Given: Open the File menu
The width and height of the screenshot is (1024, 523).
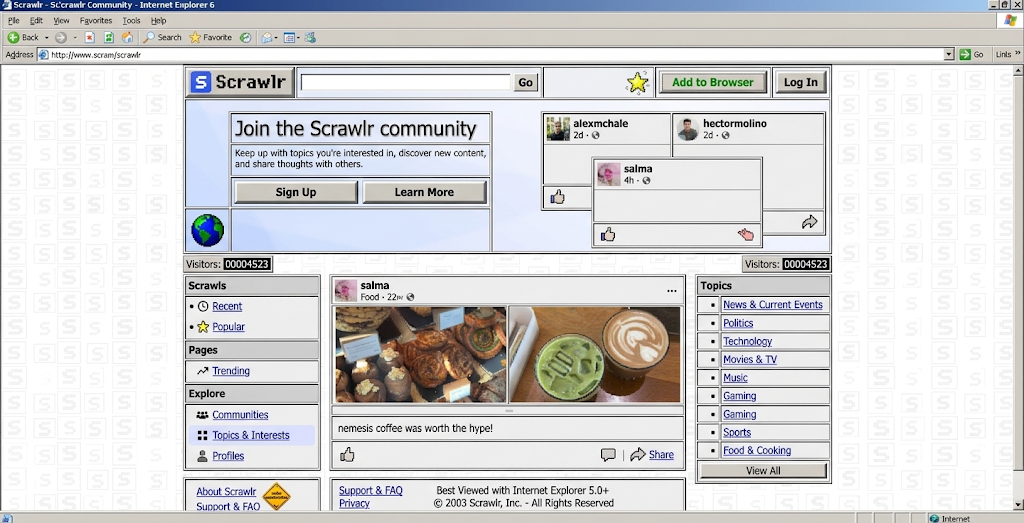Looking at the screenshot, I should pos(14,21).
